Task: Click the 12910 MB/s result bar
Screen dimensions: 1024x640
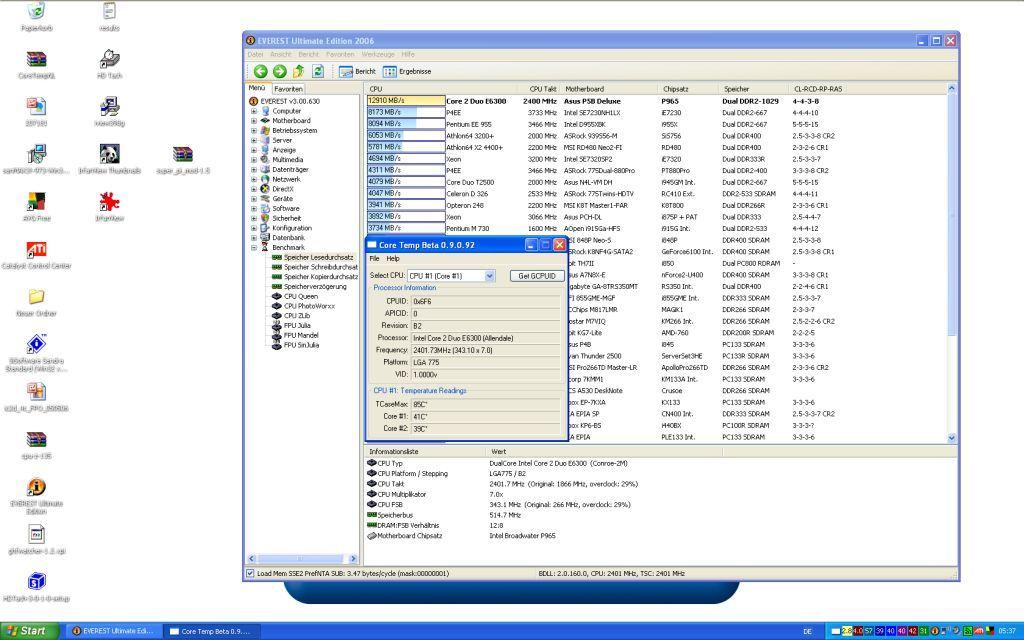Action: [406, 101]
